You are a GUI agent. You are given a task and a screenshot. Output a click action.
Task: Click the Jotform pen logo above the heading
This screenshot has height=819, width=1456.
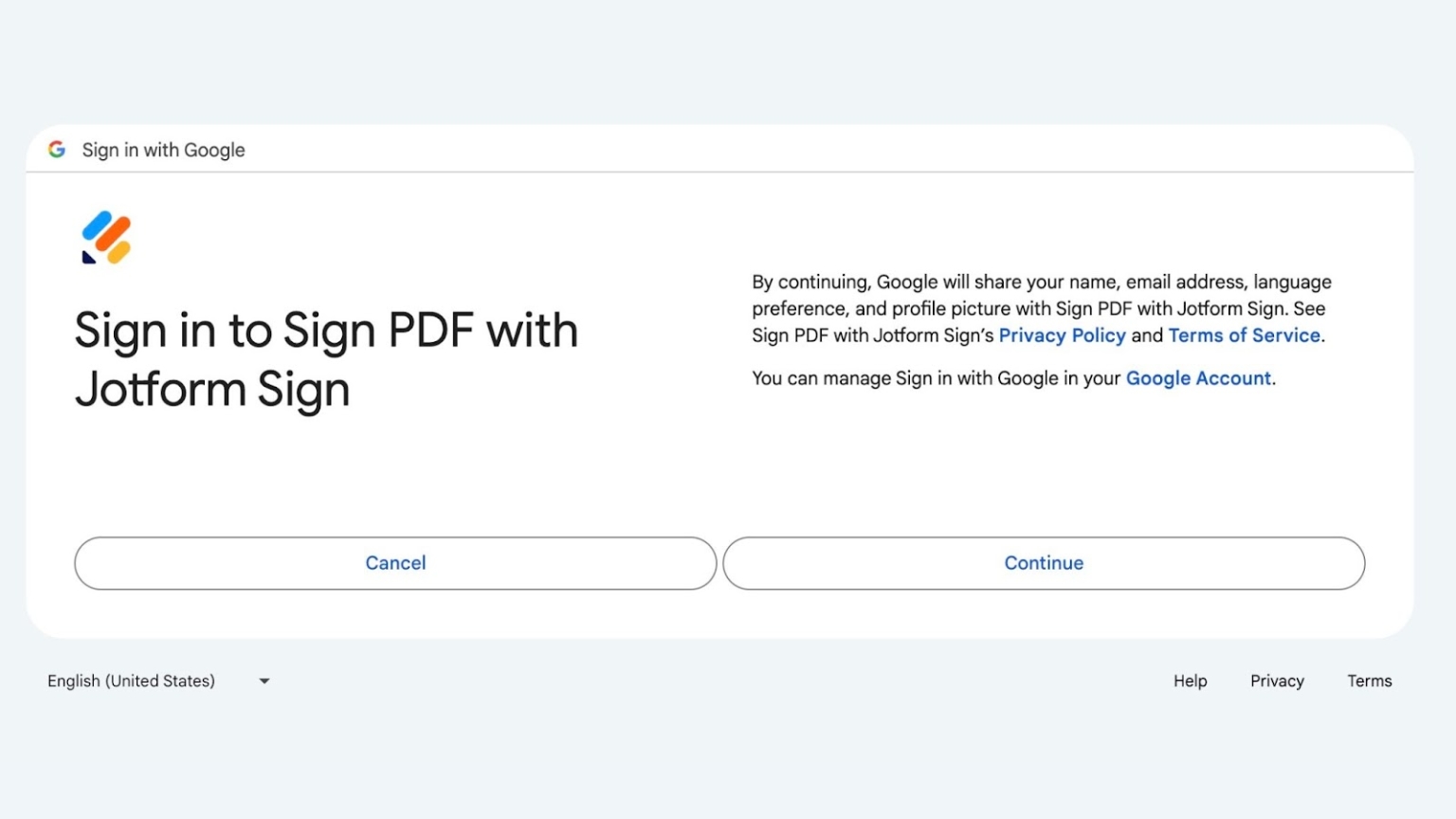(105, 236)
